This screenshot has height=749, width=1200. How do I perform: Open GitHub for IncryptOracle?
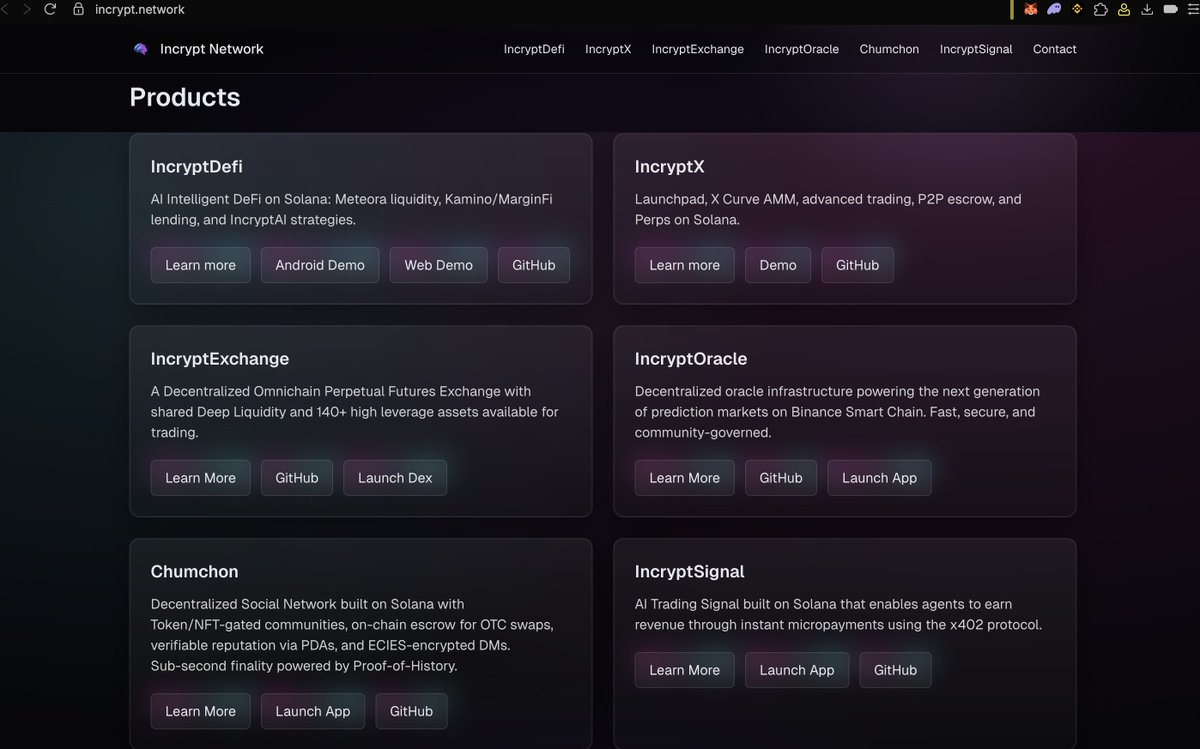pos(781,478)
